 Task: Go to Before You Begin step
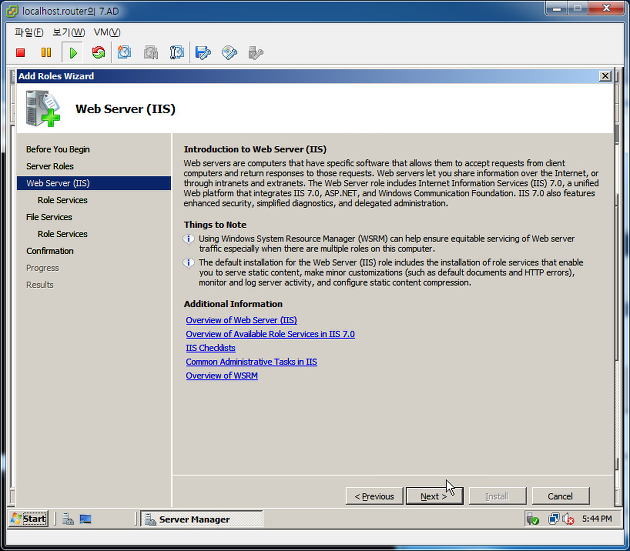[58, 149]
